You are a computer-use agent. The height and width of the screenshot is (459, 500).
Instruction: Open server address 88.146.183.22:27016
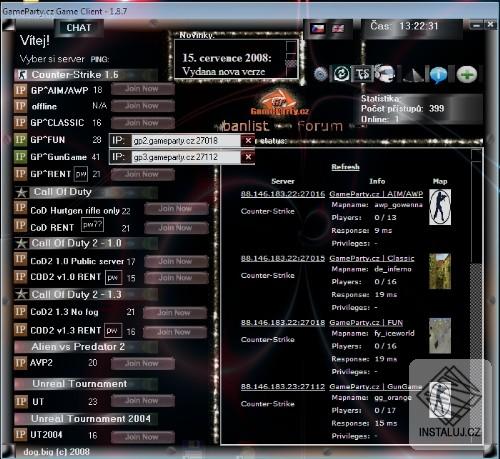[283, 194]
